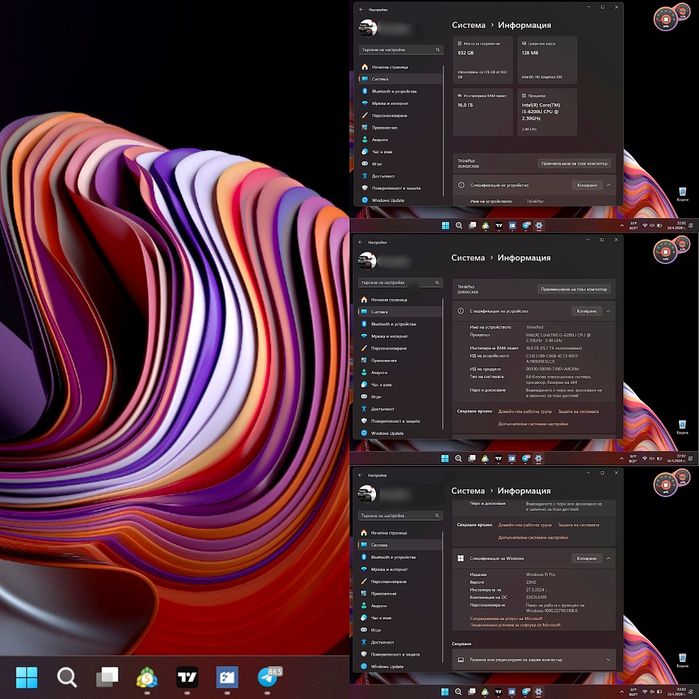This screenshot has height=699, width=699.
Task: Click the large magnifier Search taskbar icon
Action: 67,677
